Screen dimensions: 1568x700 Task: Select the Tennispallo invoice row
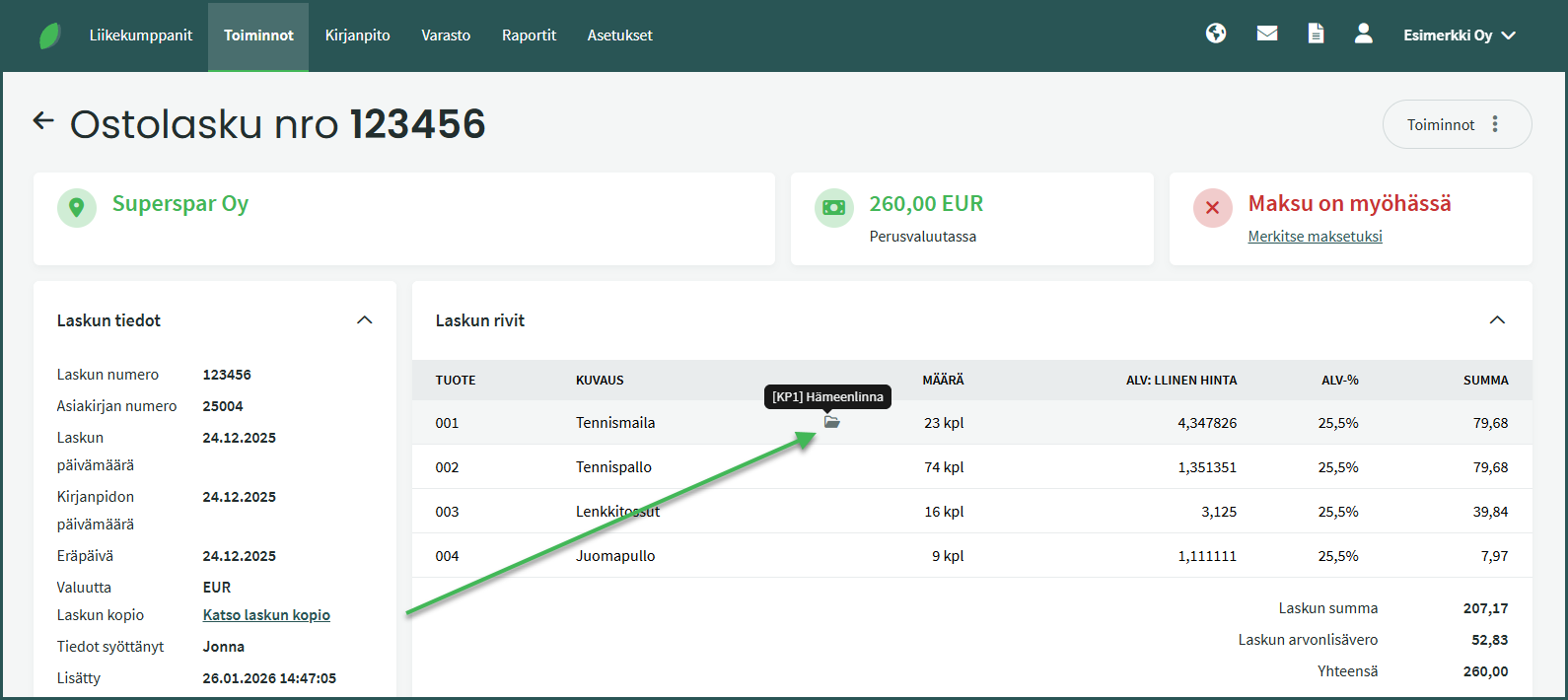(613, 467)
